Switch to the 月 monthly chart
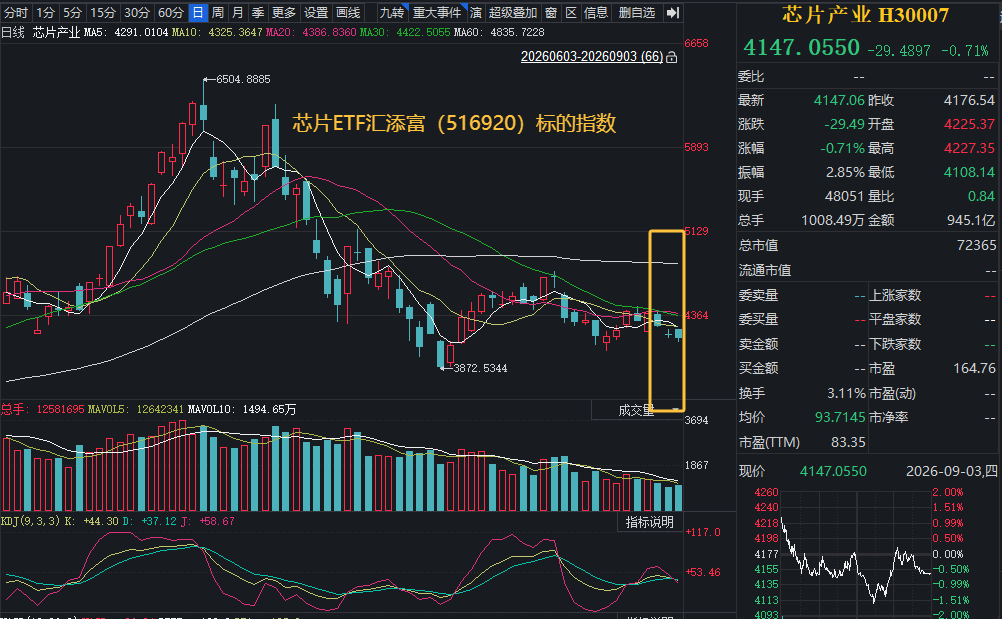This screenshot has height=619, width=1002. pyautogui.click(x=238, y=12)
